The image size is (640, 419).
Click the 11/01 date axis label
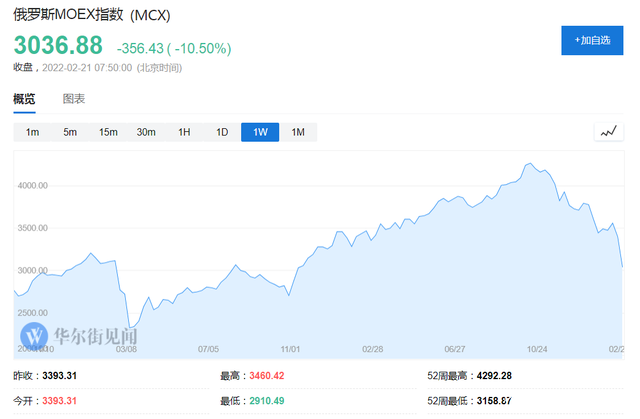(290, 349)
